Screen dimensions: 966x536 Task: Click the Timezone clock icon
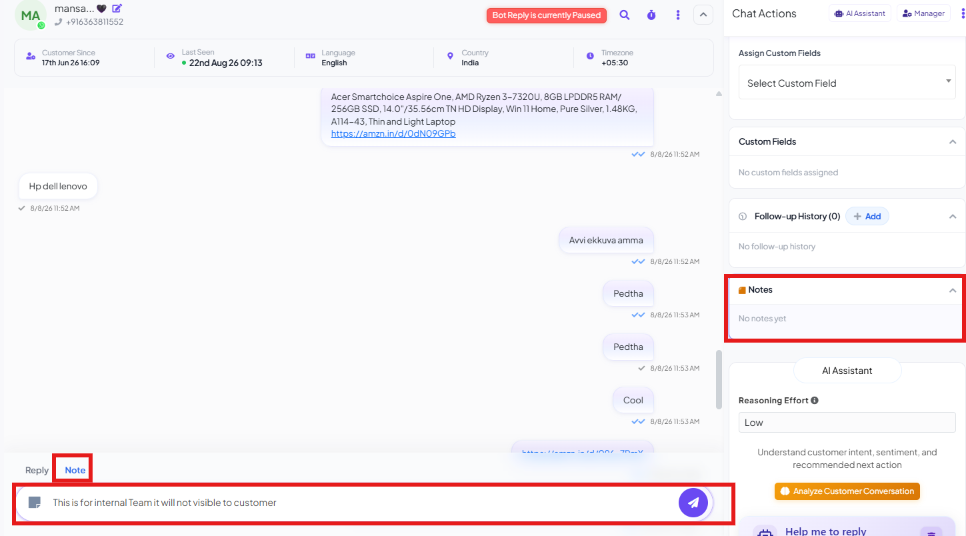pos(590,56)
